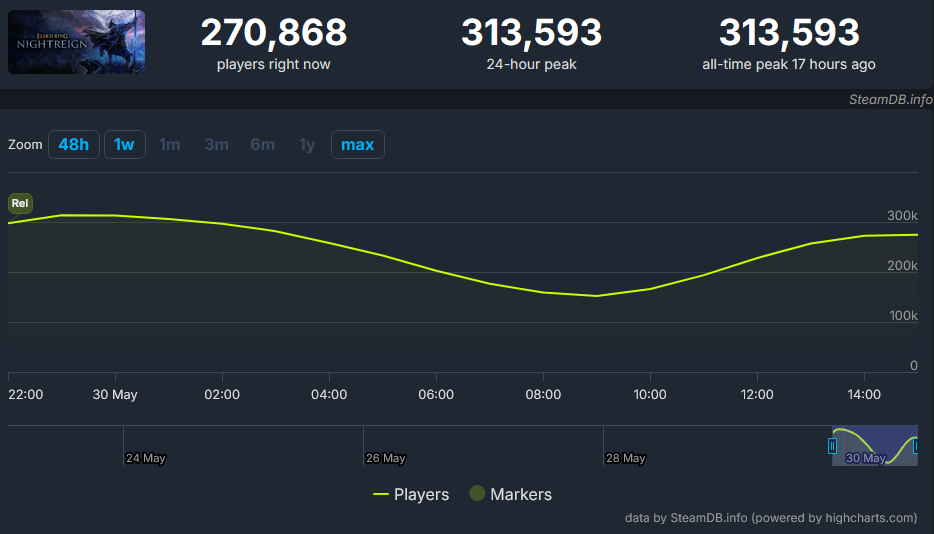The image size is (934, 534).
Task: Grab the right navigator range handle
Action: click(x=916, y=446)
